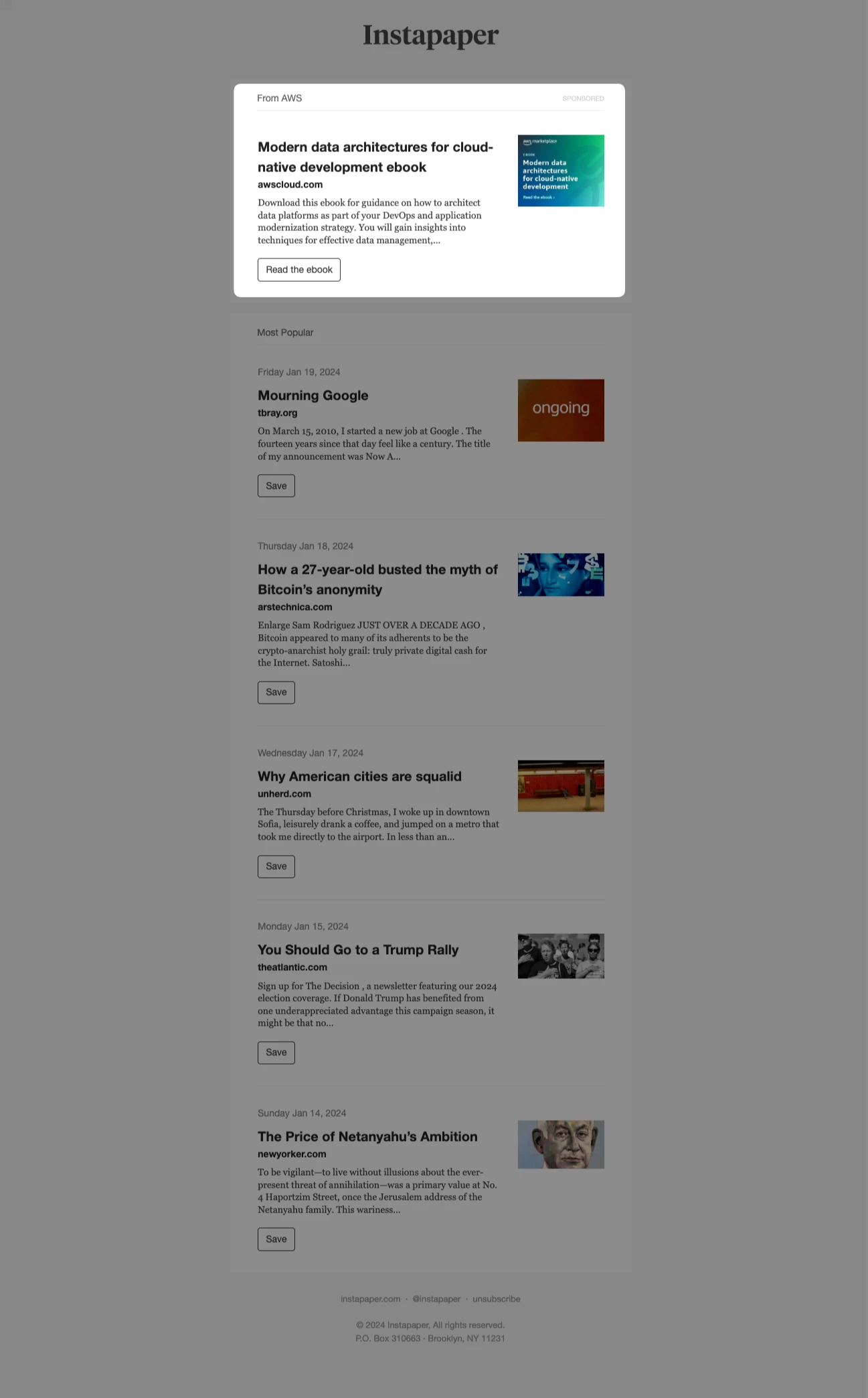Visit the arstechnica.com source link
The height and width of the screenshot is (1398, 868).
[x=294, y=607]
